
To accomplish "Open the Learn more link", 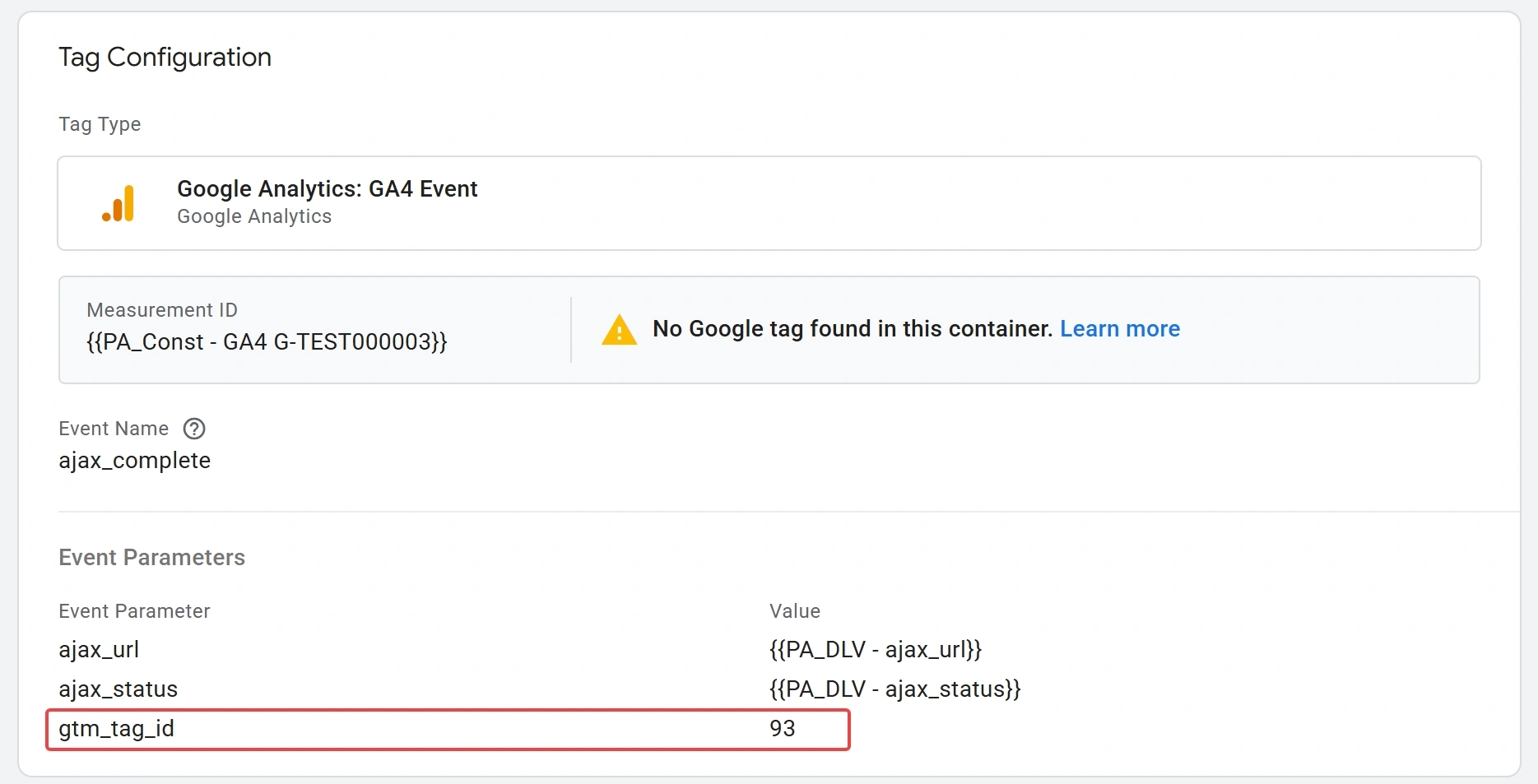I will [x=1119, y=329].
